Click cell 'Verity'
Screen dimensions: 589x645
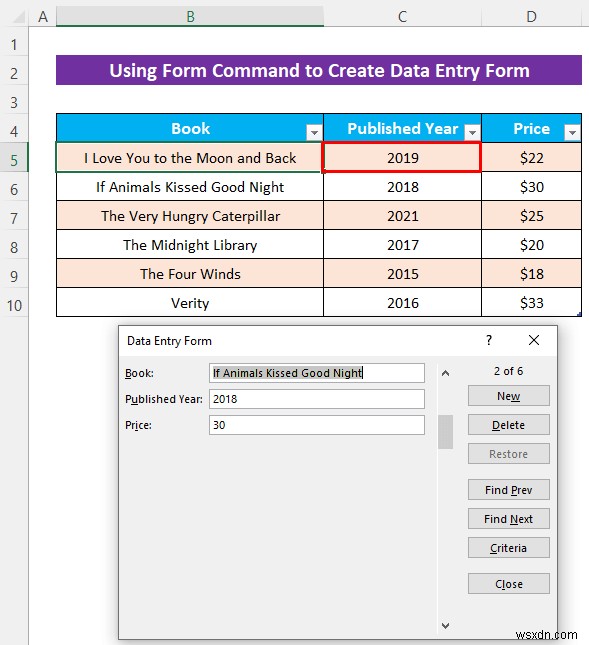[190, 303]
